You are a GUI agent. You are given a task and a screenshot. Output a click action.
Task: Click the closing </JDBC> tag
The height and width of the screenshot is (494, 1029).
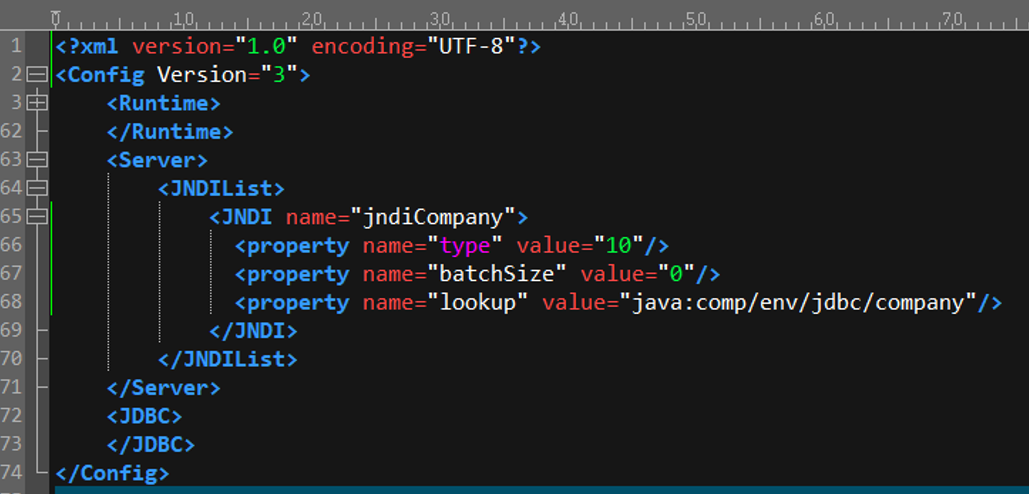tap(151, 444)
